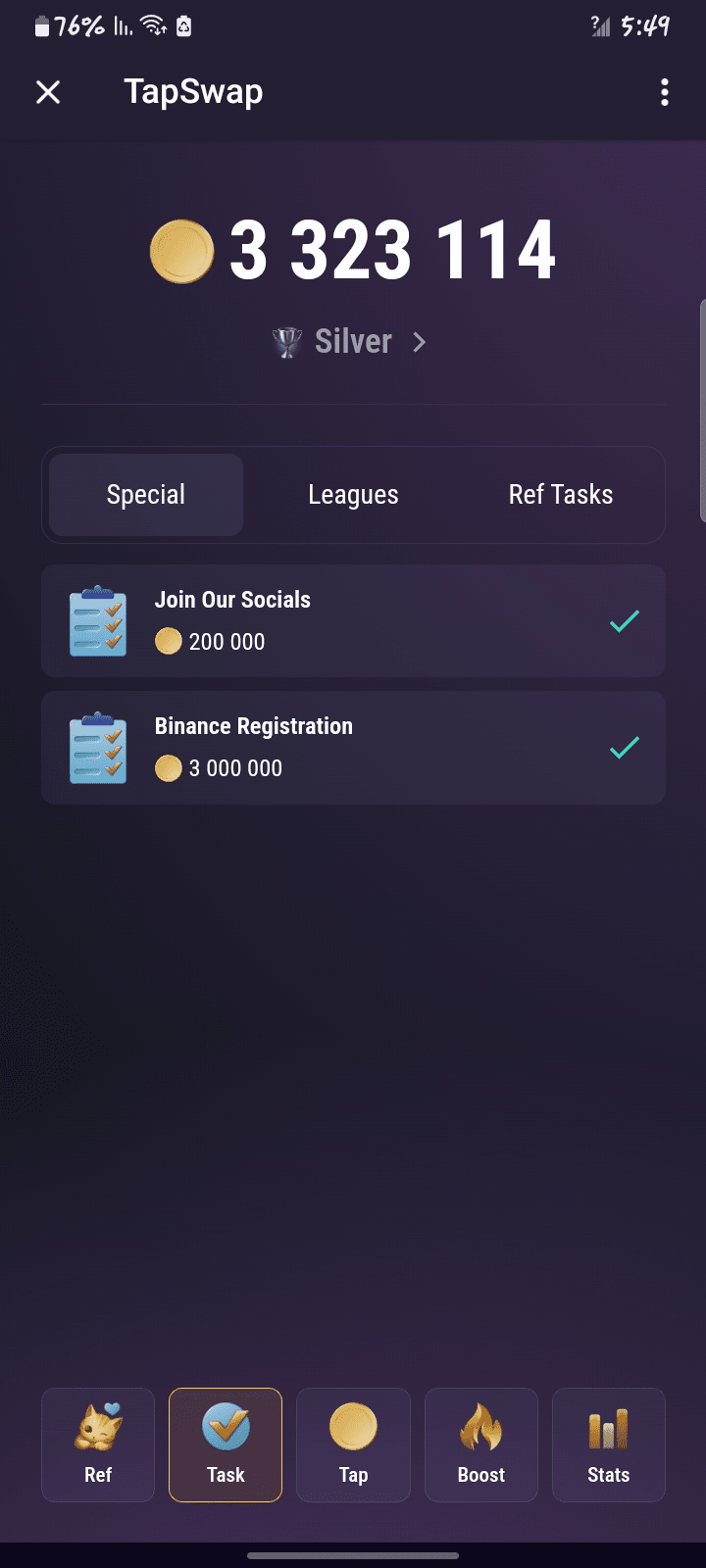Open the Boost flame icon

(480, 1427)
